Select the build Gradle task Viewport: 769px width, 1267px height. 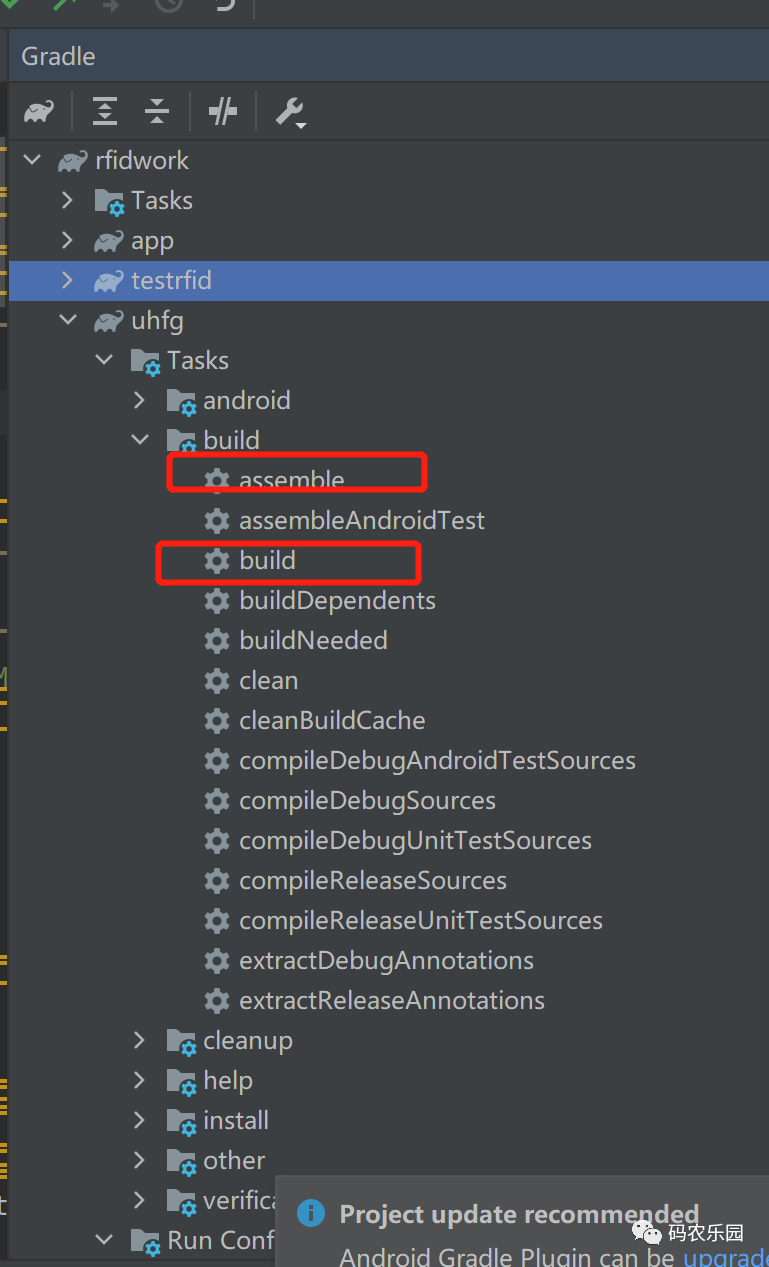(x=267, y=561)
